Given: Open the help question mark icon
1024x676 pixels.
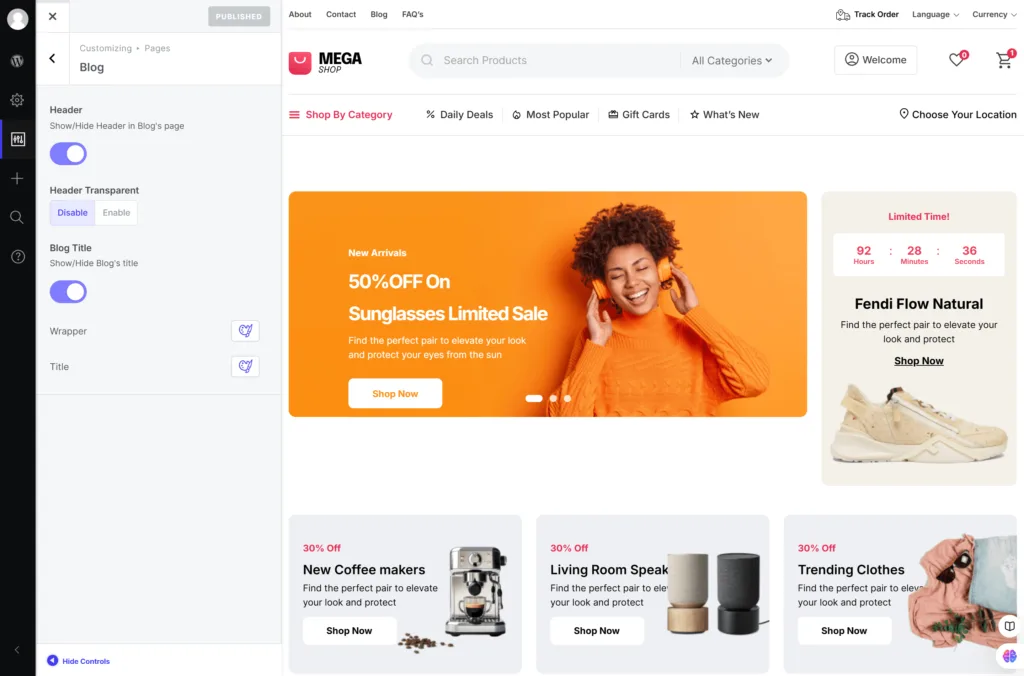Looking at the screenshot, I should [18, 257].
